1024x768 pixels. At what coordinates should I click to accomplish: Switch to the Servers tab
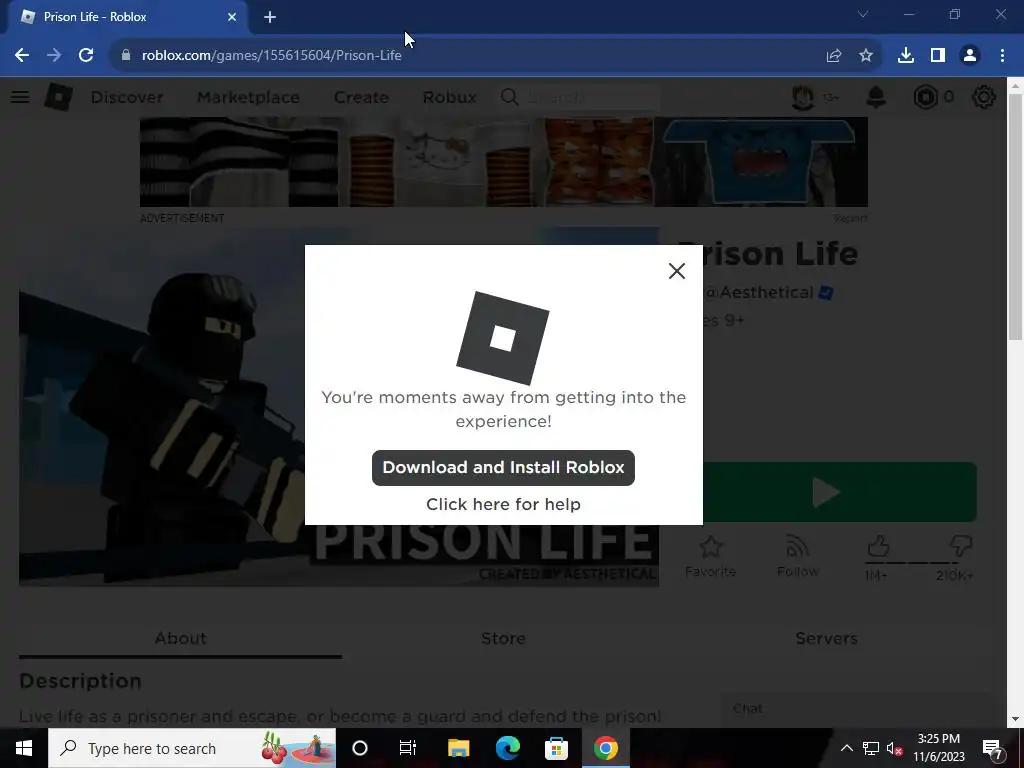pyautogui.click(x=826, y=638)
